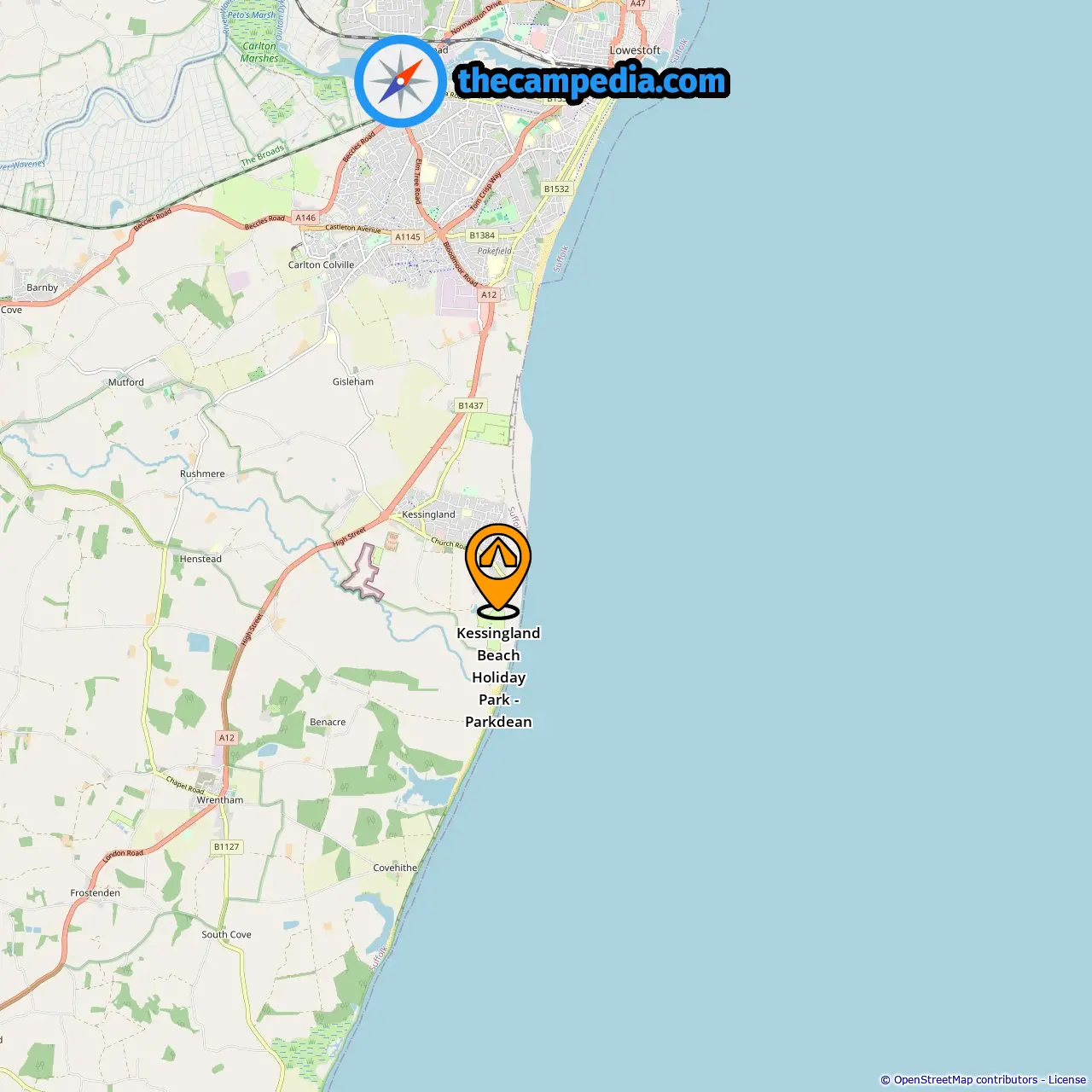Click the B1532 road shield
The width and height of the screenshot is (1092, 1092).
[x=556, y=189]
